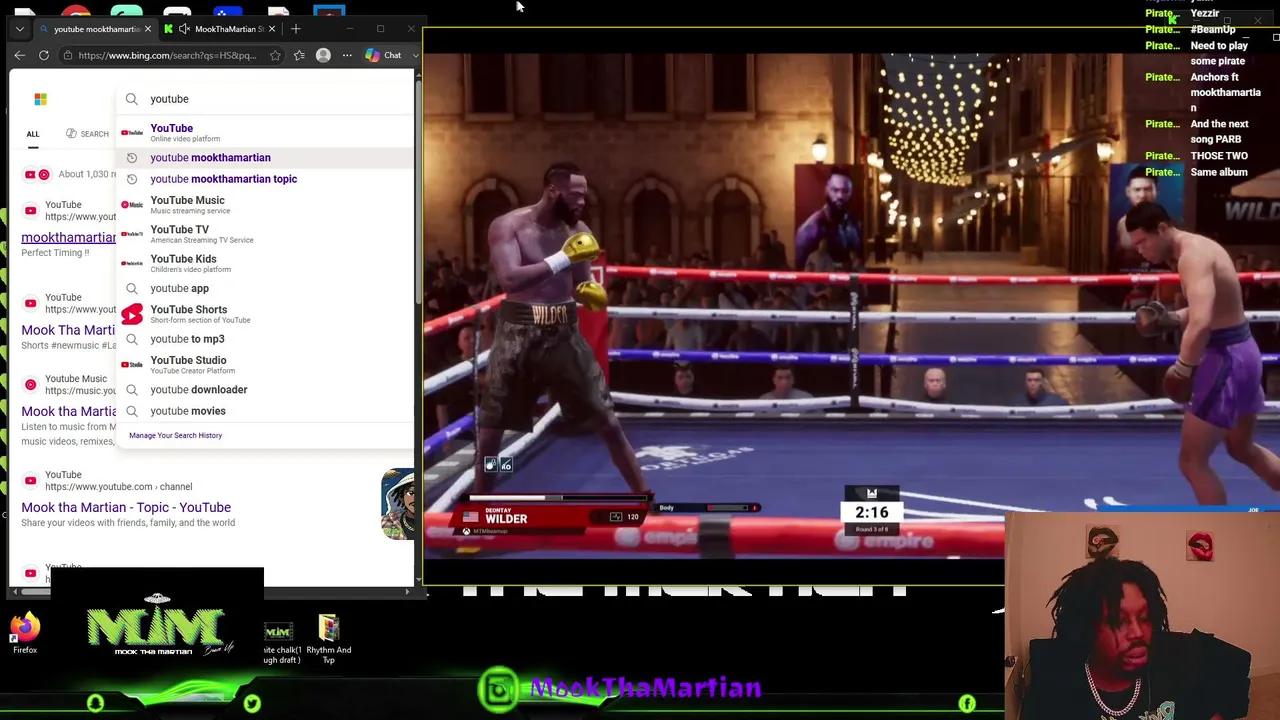Choose suggestion youtube mookthamartian
The height and width of the screenshot is (720, 1280).
coord(265,157)
